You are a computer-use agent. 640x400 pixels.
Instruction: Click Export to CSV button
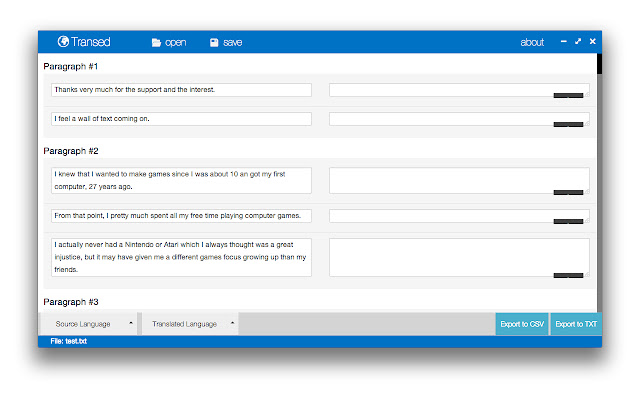pos(522,324)
